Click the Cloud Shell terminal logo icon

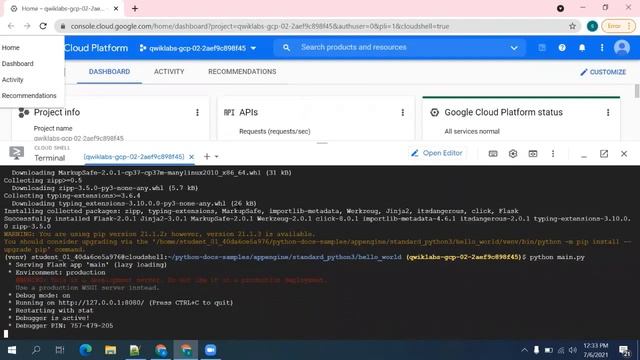17,153
